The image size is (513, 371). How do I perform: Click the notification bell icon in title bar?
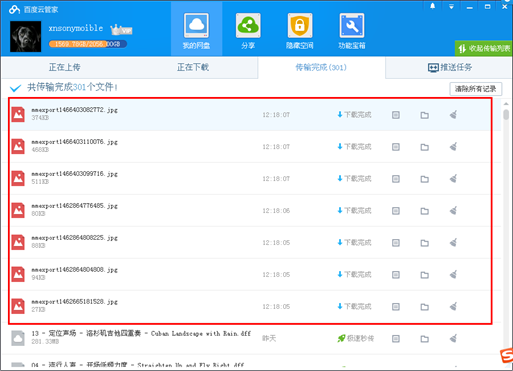(x=432, y=6)
